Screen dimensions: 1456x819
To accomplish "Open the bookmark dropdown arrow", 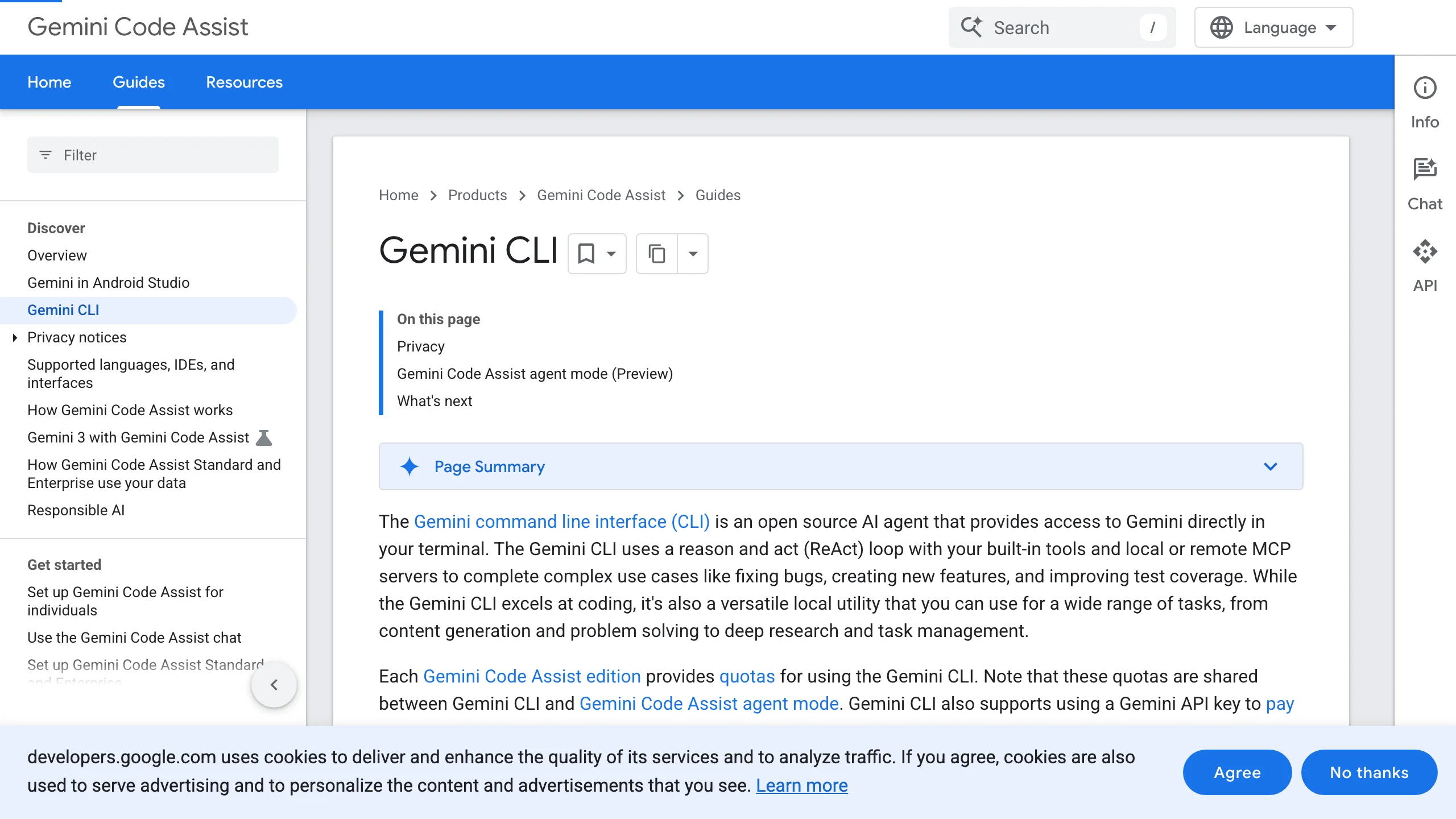I will 611,254.
